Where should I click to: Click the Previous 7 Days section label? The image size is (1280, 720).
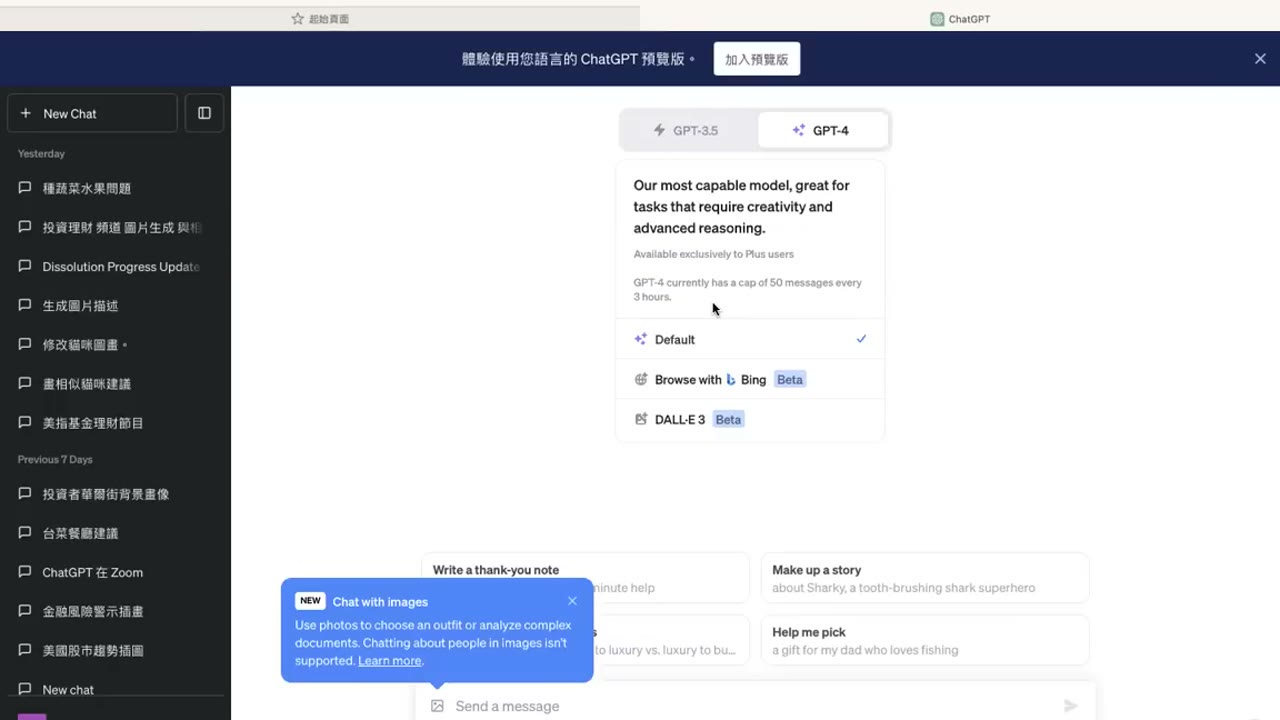55,459
